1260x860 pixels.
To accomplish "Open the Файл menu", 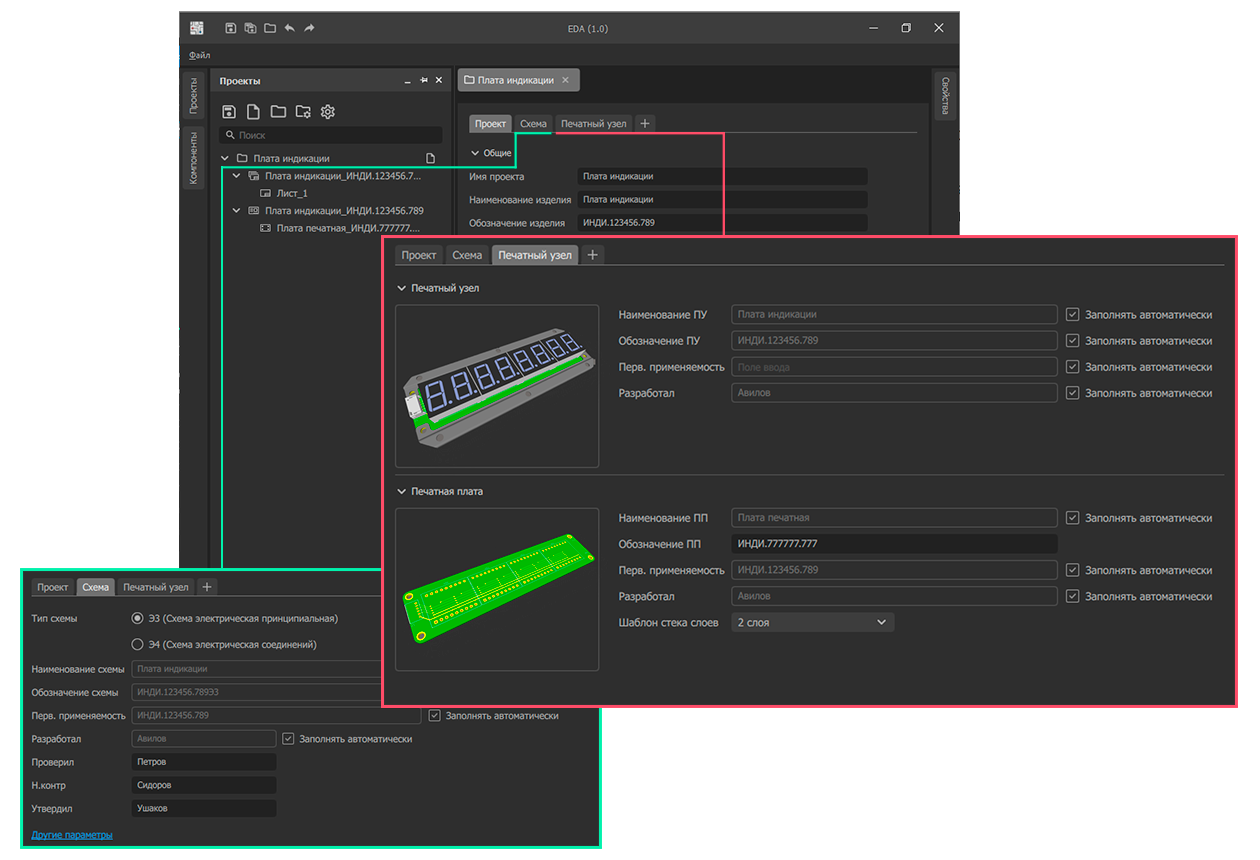I will pyautogui.click(x=200, y=56).
